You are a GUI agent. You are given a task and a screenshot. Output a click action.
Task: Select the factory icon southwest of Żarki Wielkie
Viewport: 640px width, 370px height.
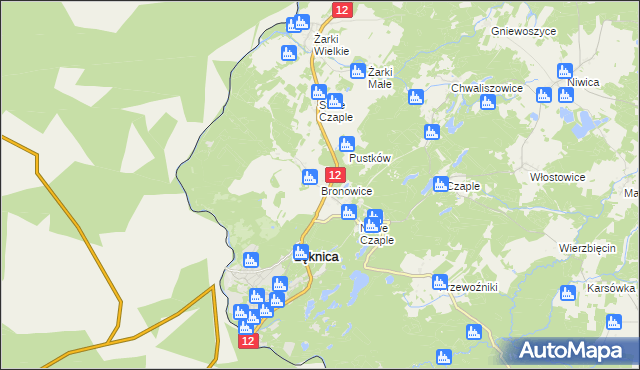289,53
